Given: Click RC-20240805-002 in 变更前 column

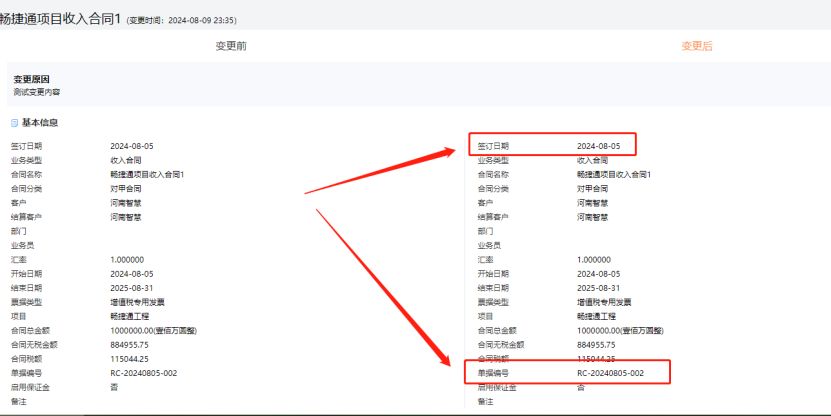Looking at the screenshot, I should 144,373.
